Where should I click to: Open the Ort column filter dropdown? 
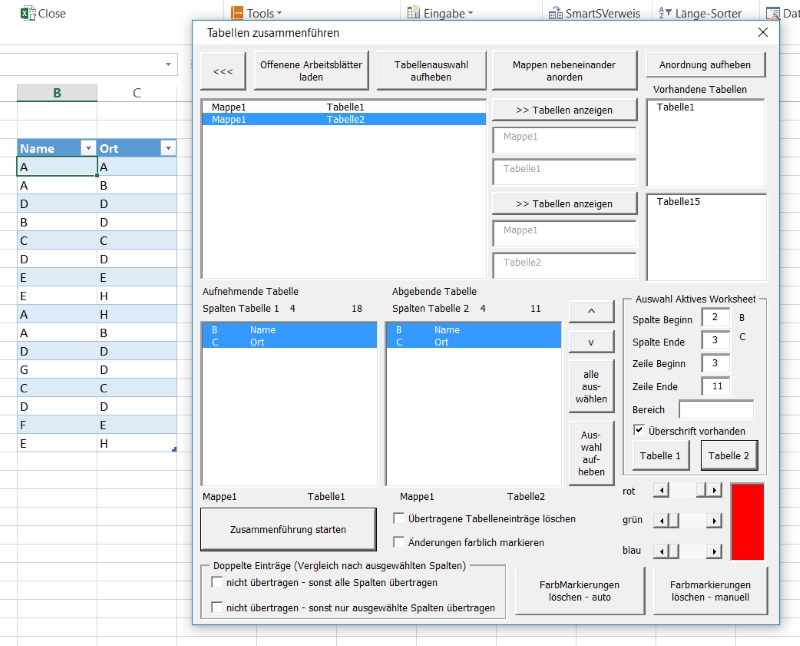(167, 148)
